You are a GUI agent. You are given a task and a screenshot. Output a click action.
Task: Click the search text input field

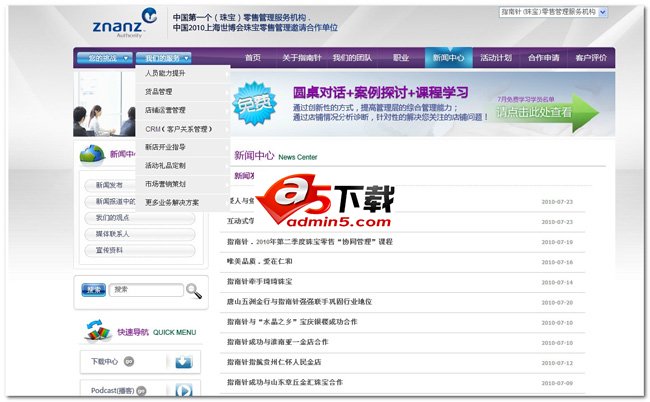[x=146, y=290]
